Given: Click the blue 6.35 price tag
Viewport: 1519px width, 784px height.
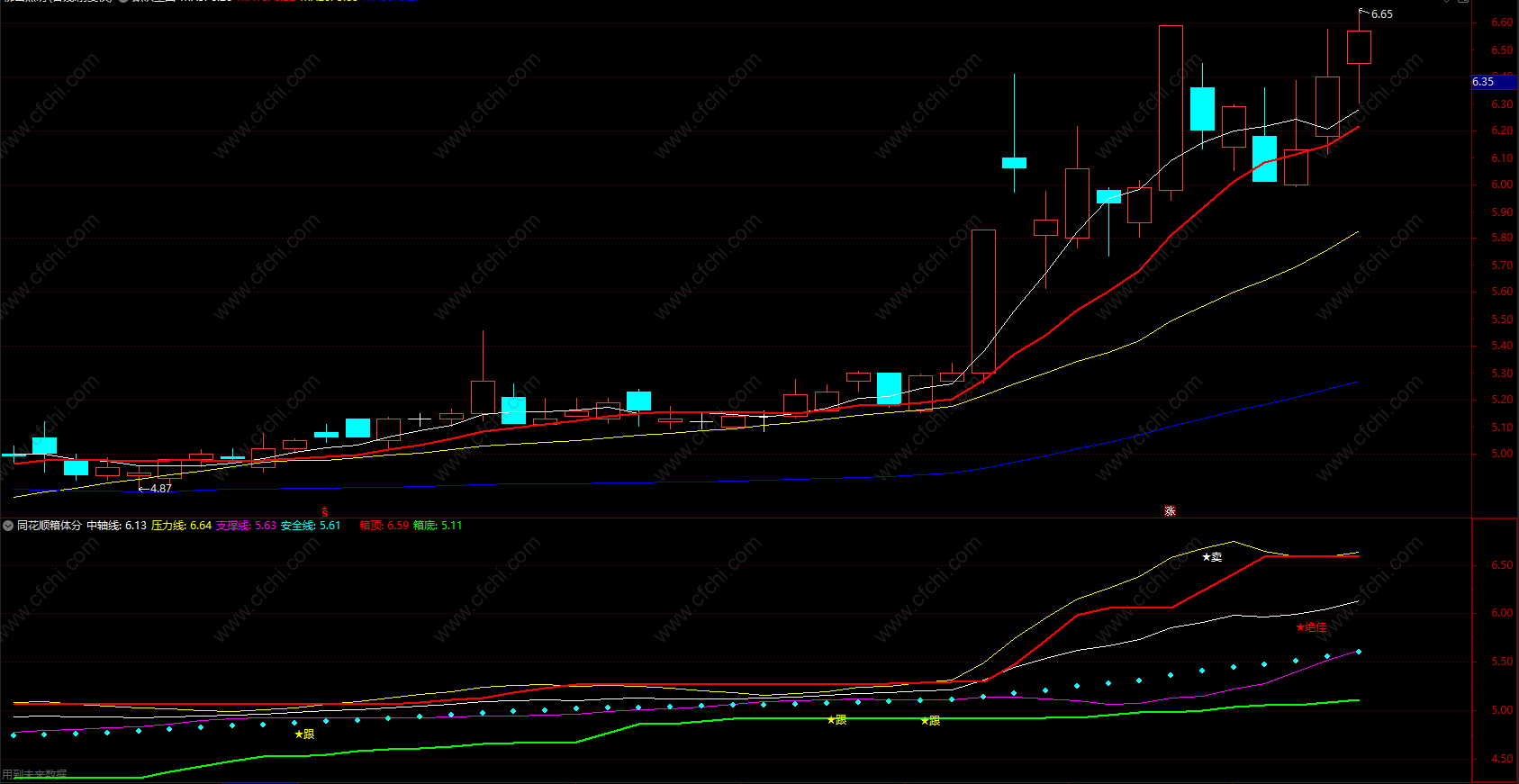Looking at the screenshot, I should pos(1494,82).
